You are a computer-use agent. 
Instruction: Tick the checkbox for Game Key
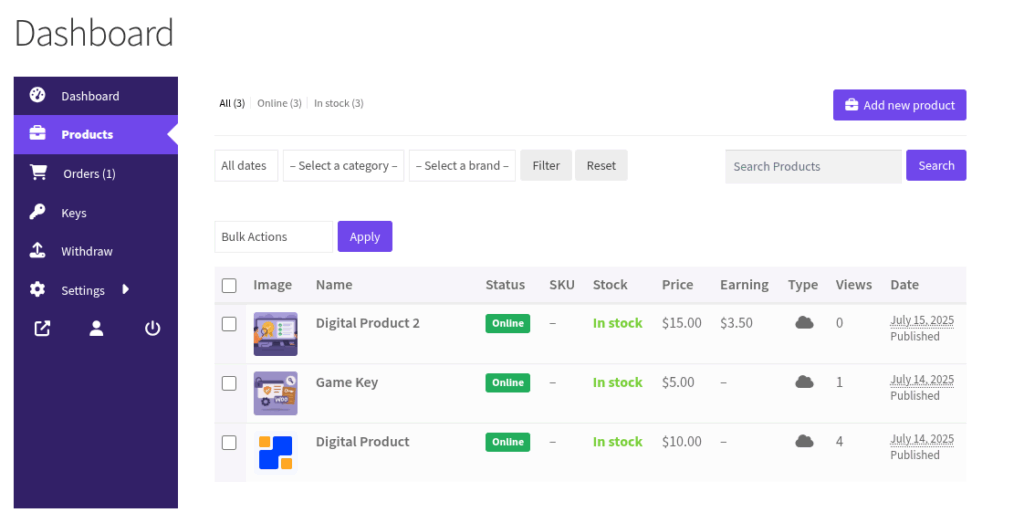point(229,383)
